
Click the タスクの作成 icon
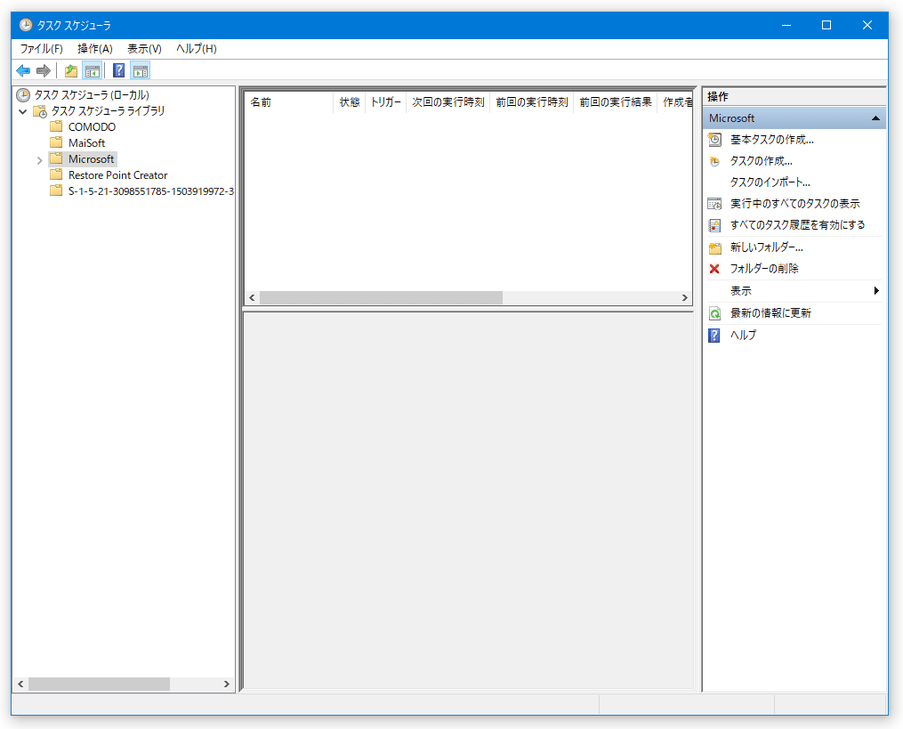715,161
